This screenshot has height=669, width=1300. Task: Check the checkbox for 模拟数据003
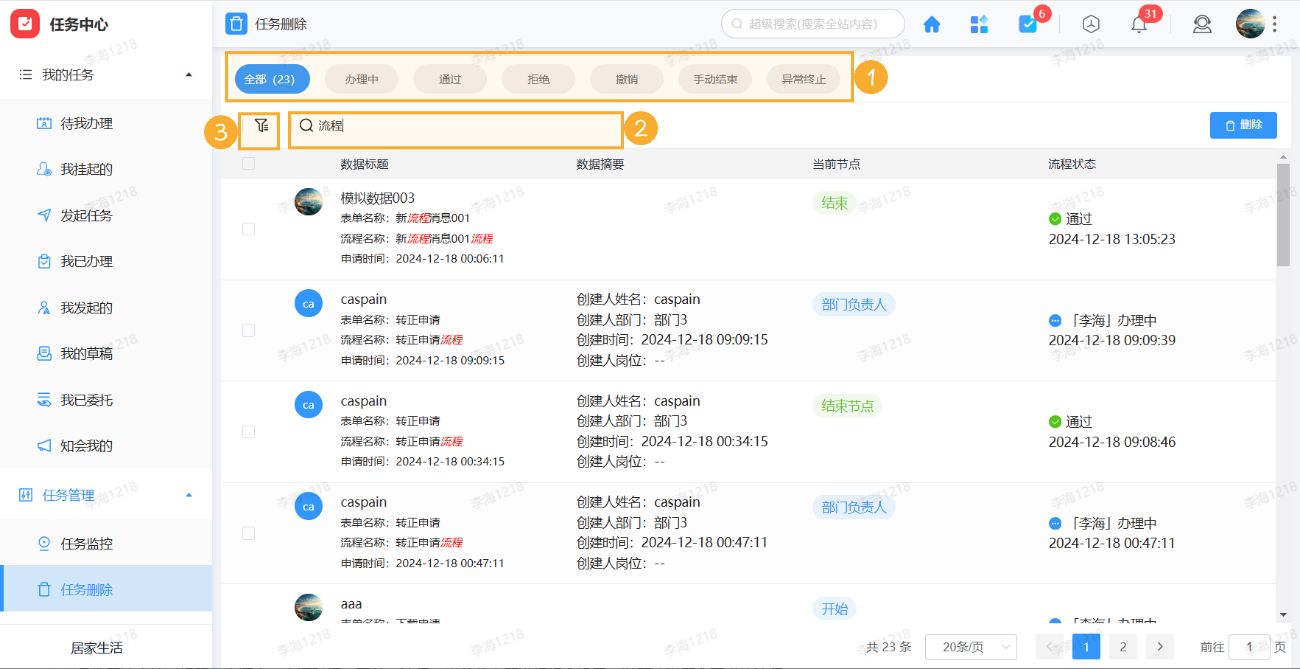point(248,228)
